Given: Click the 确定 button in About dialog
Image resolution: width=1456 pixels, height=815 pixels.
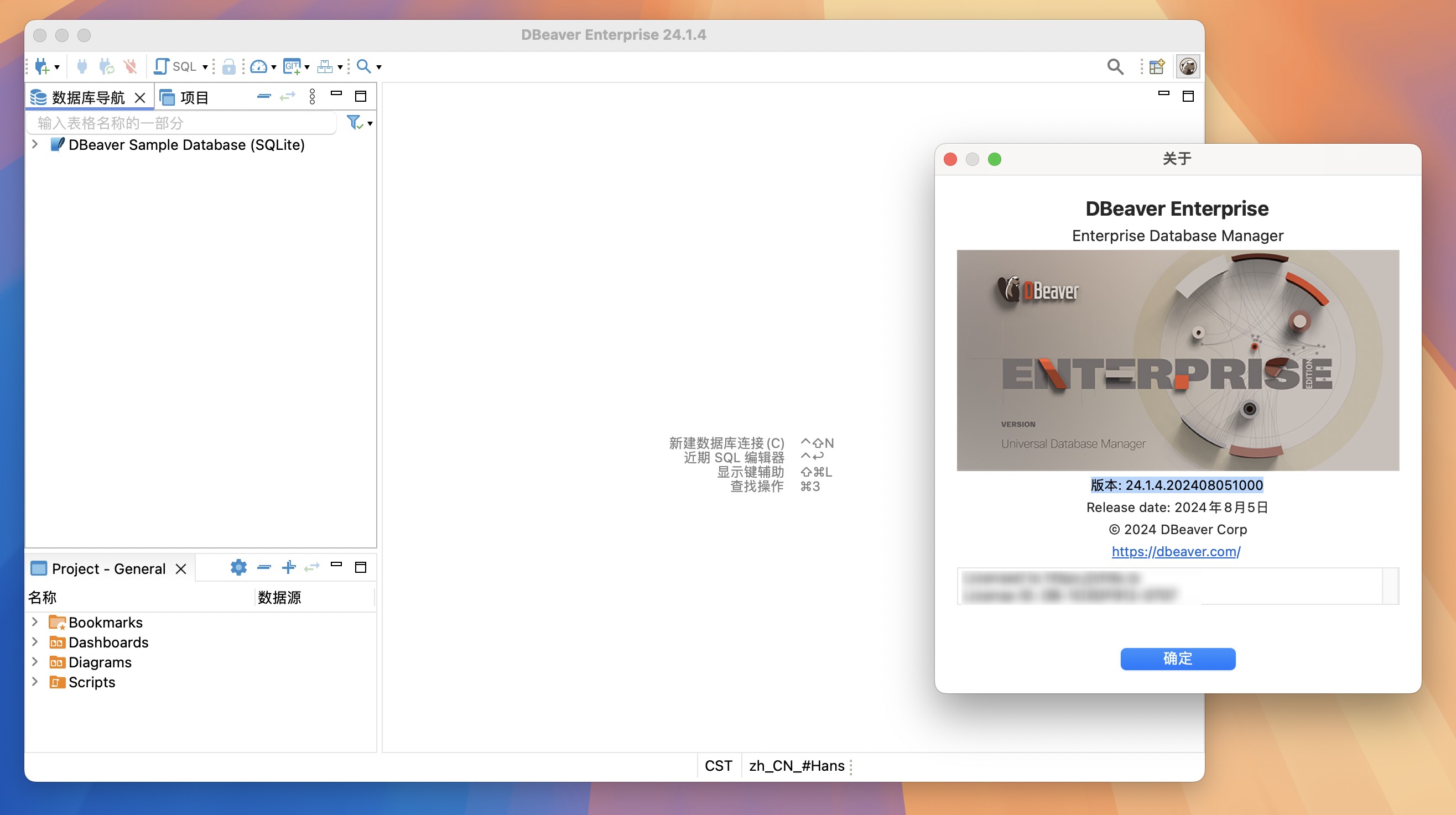Looking at the screenshot, I should 1178,659.
